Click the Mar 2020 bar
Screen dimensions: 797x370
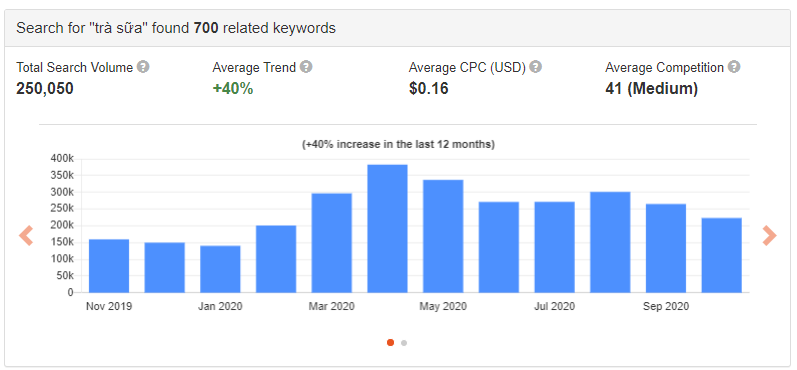click(x=331, y=243)
